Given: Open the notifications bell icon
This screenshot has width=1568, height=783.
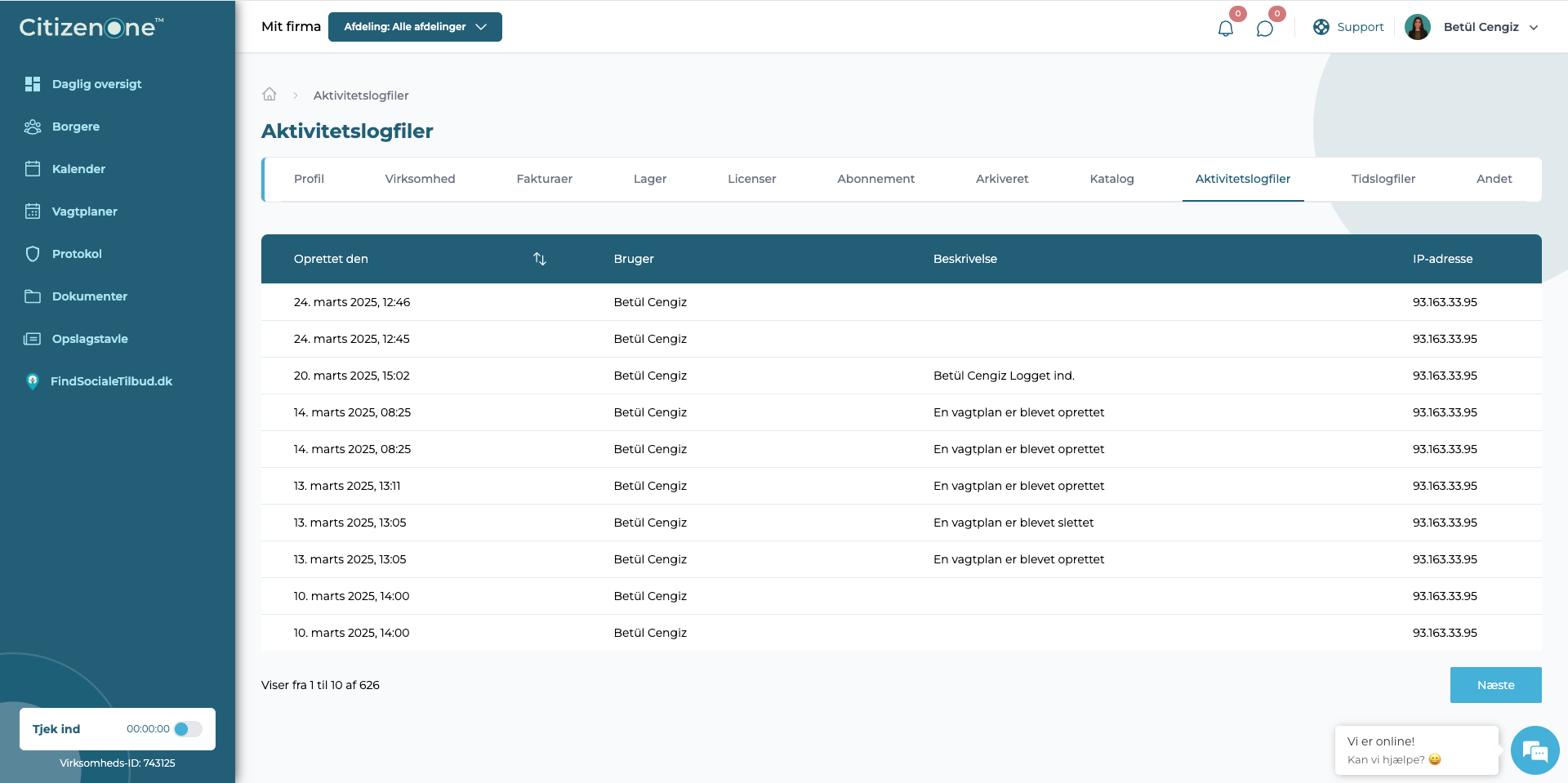Looking at the screenshot, I should coord(1225,29).
